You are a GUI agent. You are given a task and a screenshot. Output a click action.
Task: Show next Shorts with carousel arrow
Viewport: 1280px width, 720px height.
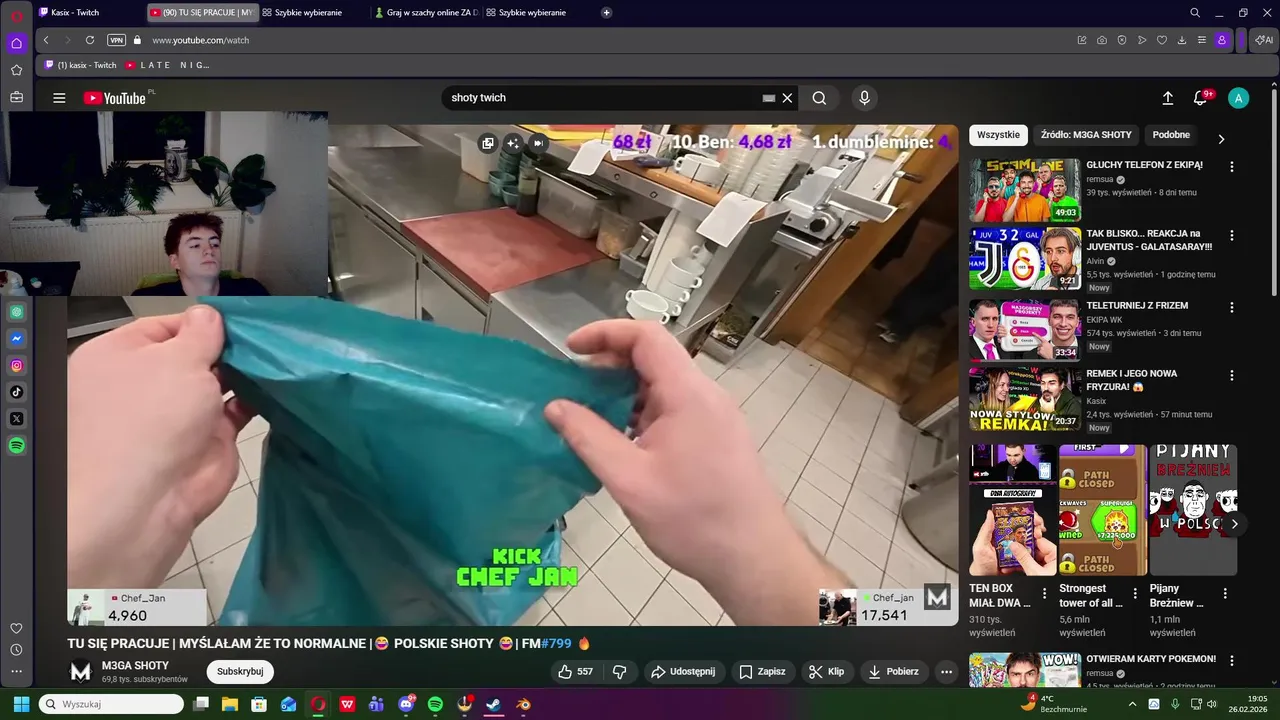[1234, 524]
